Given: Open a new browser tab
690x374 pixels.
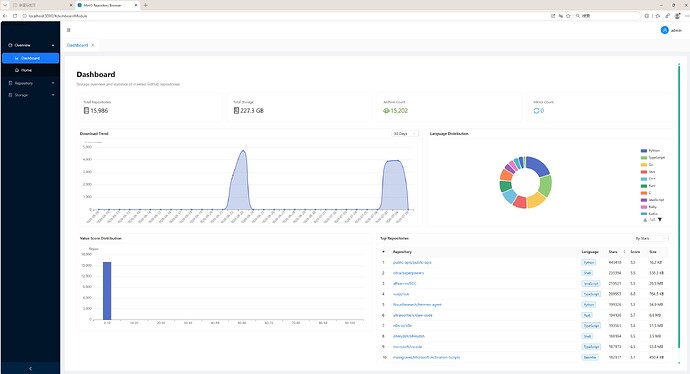Looking at the screenshot, I should coord(146,5).
